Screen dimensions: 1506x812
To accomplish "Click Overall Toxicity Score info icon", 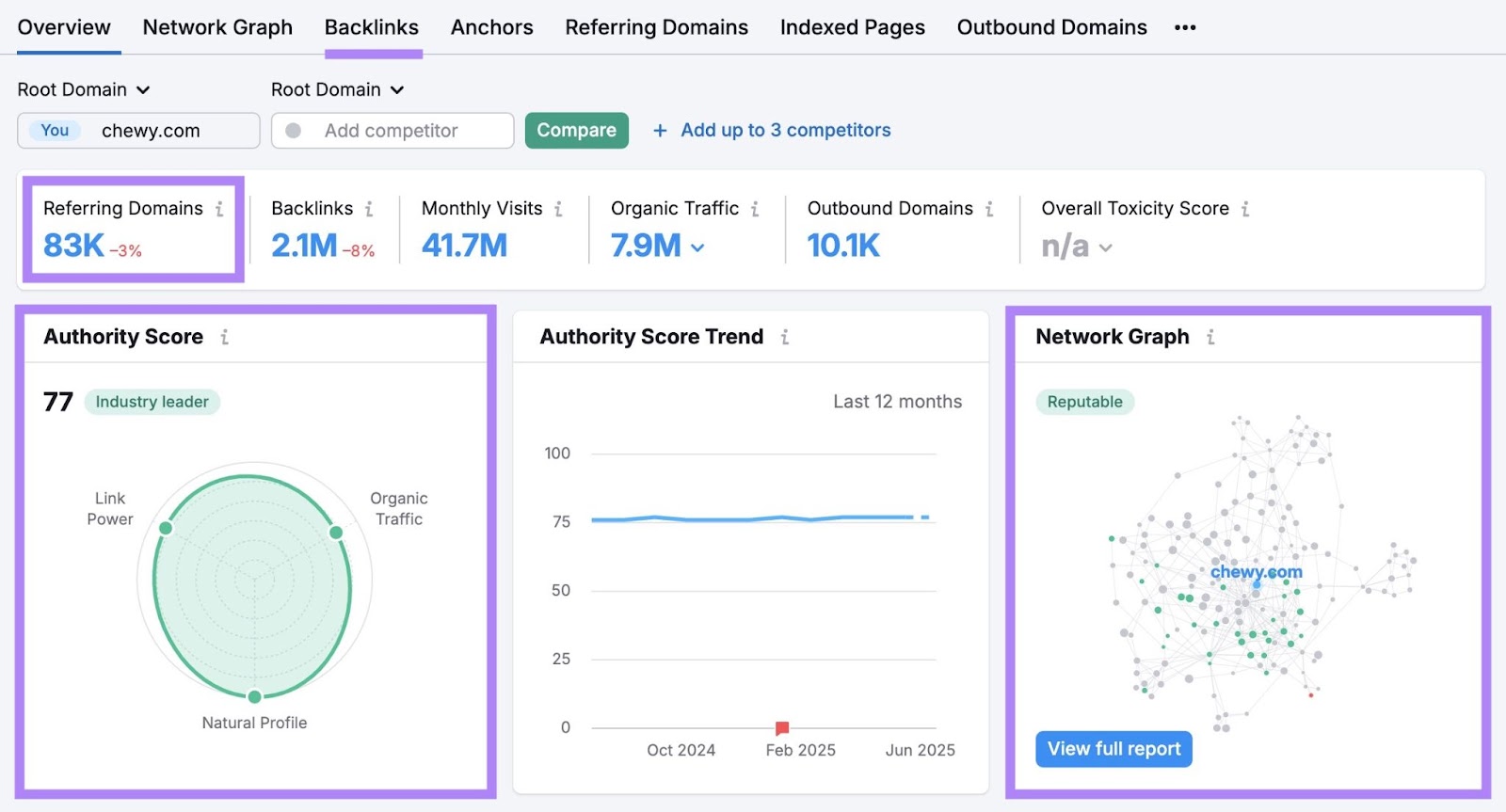I will 1245,209.
